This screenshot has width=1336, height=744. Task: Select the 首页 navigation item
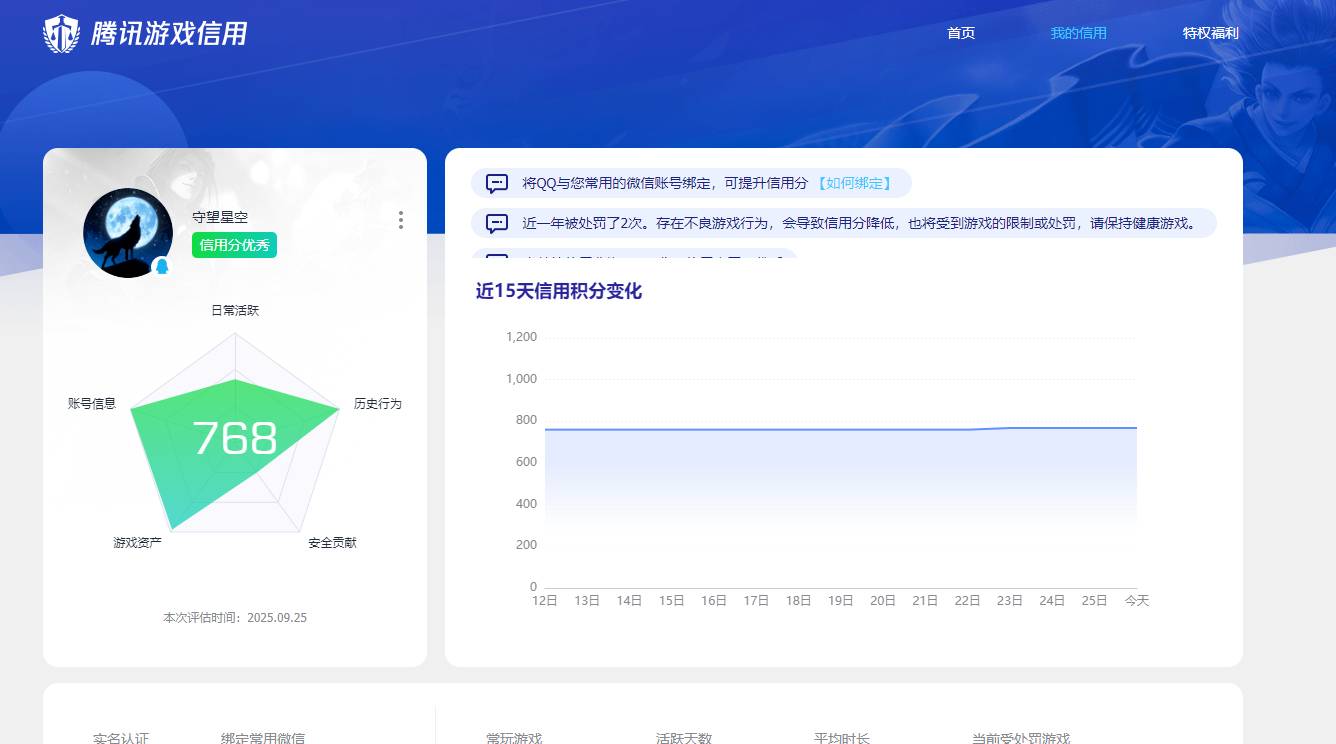click(961, 33)
